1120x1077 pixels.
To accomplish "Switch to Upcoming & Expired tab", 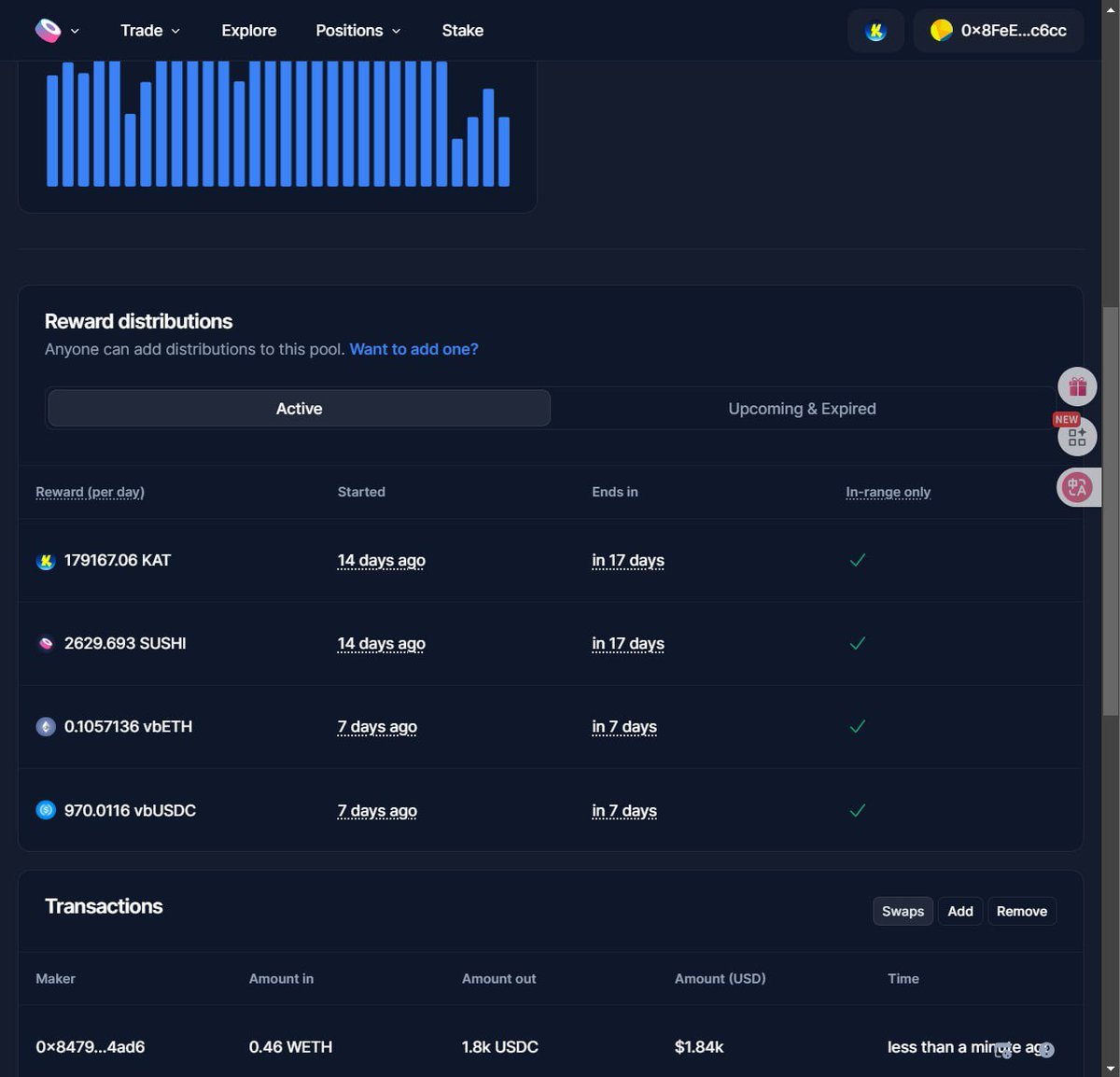I will click(802, 409).
